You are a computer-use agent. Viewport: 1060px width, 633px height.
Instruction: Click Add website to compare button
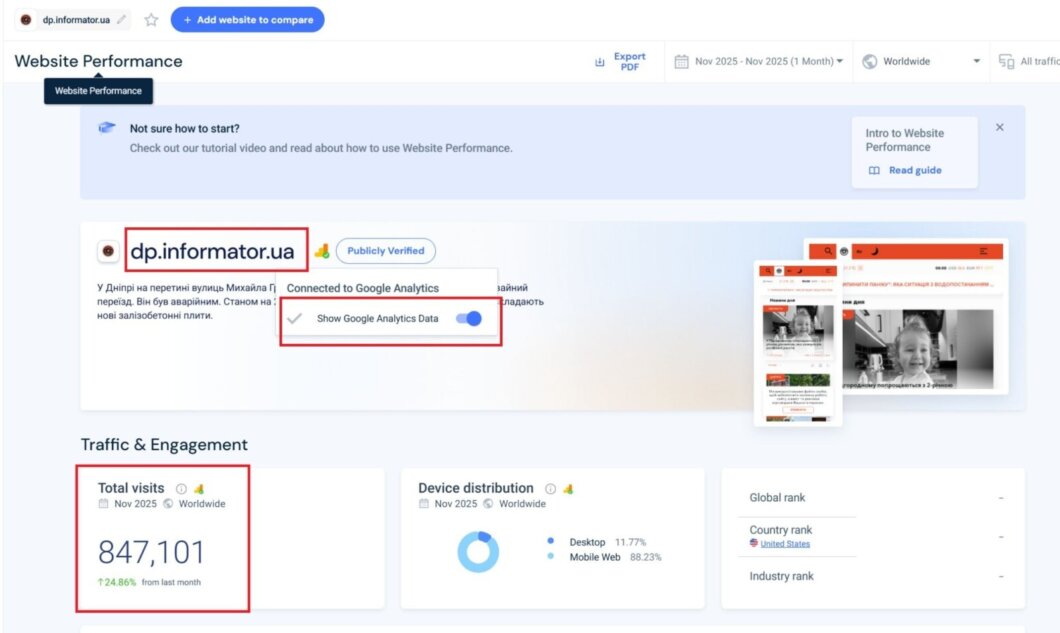click(x=247, y=20)
